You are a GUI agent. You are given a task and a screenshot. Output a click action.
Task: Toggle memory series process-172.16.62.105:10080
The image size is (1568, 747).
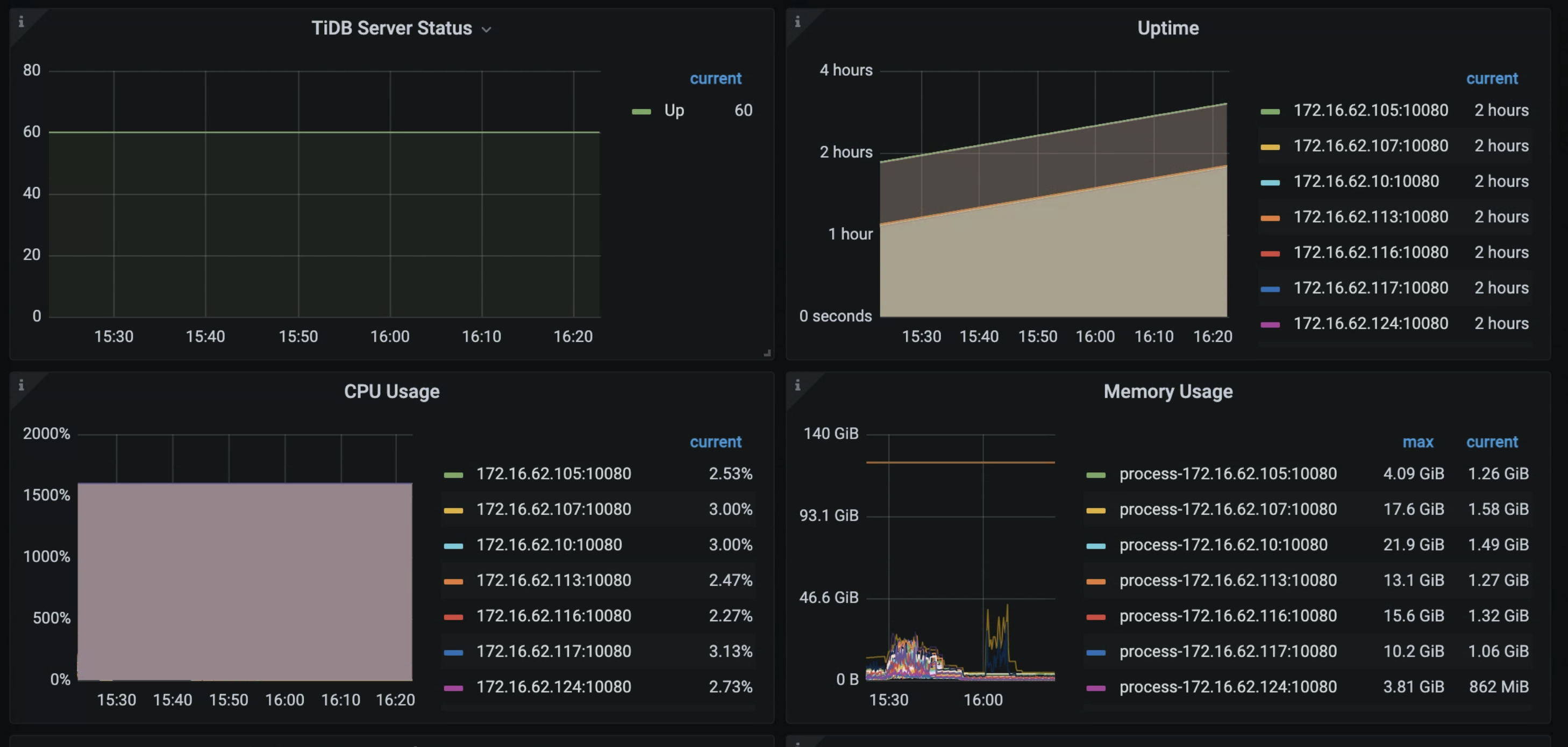(x=1228, y=473)
